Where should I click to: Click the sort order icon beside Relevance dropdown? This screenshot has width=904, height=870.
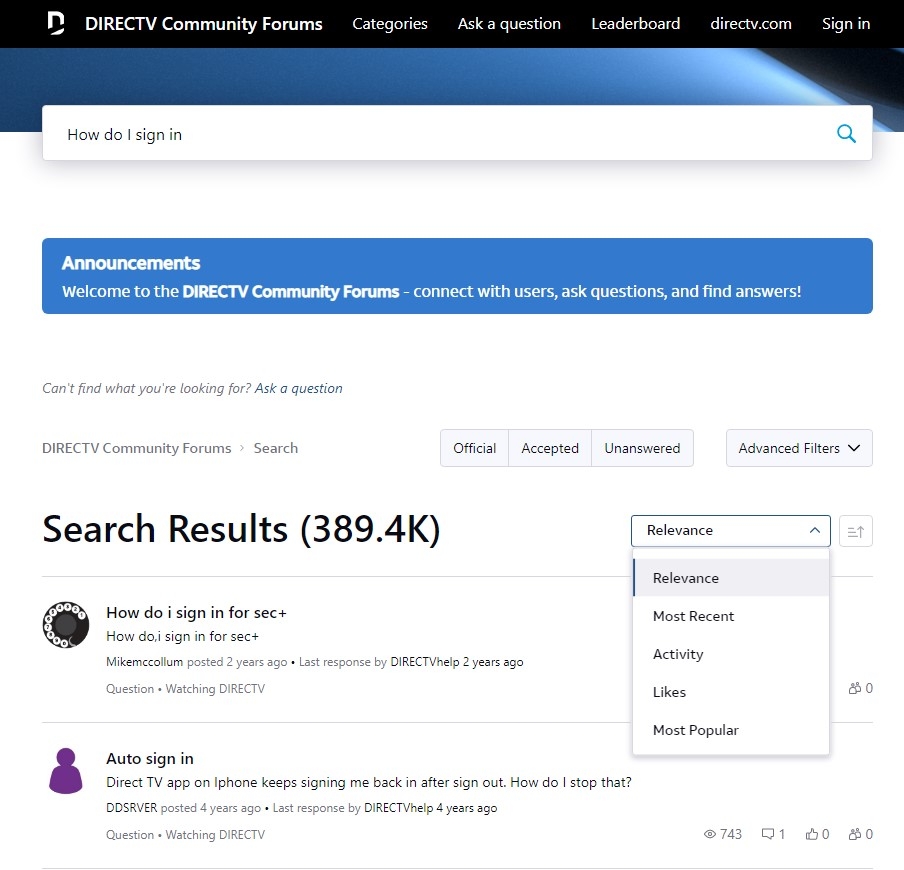(x=855, y=530)
